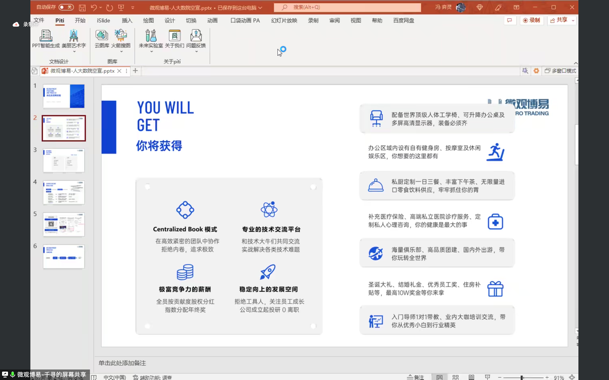The height and width of the screenshot is (380, 609).
Task: Click the 录制 record button
Action: (x=532, y=20)
